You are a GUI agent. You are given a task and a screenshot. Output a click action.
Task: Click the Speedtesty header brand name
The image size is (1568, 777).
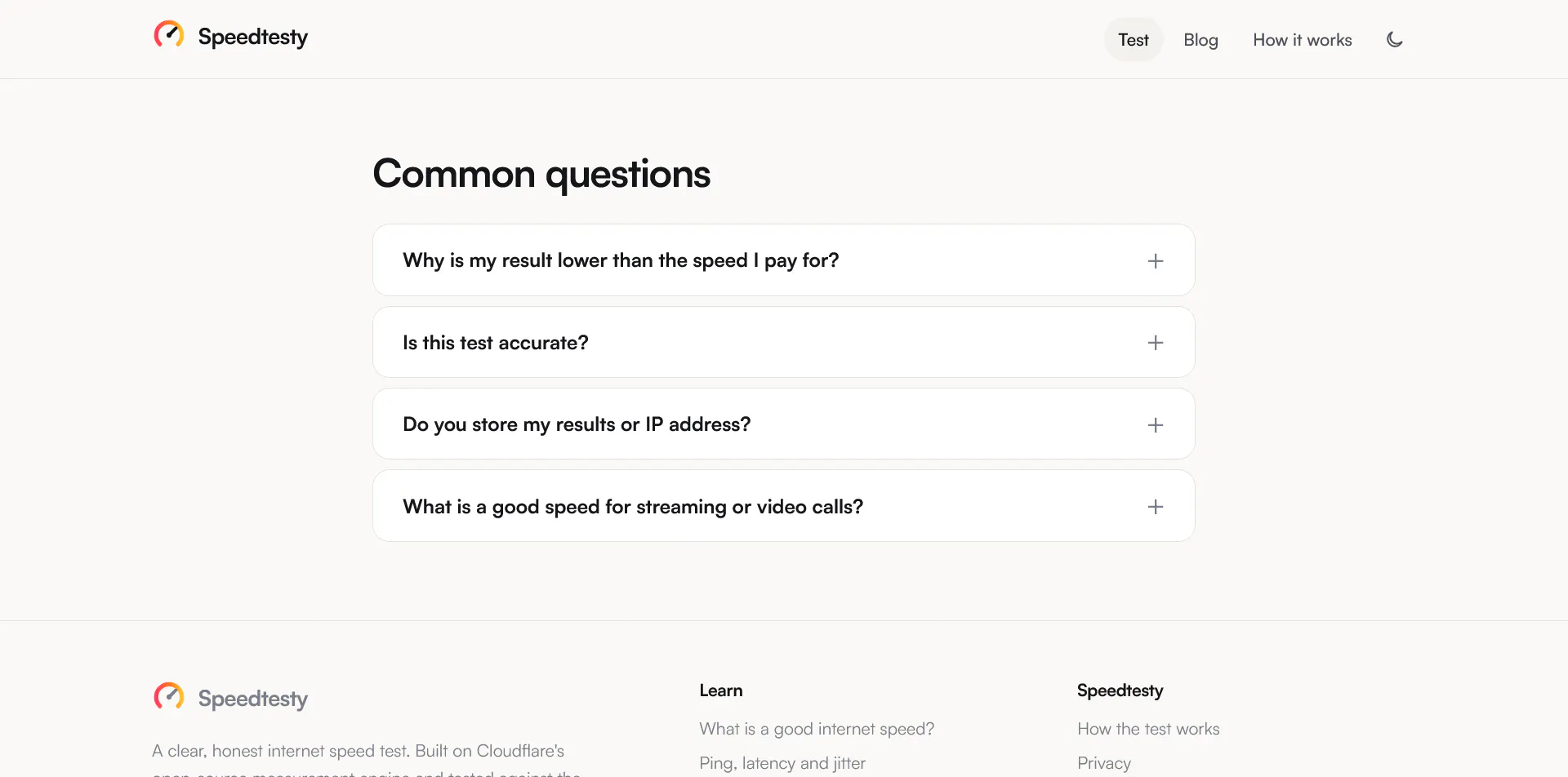pos(253,37)
